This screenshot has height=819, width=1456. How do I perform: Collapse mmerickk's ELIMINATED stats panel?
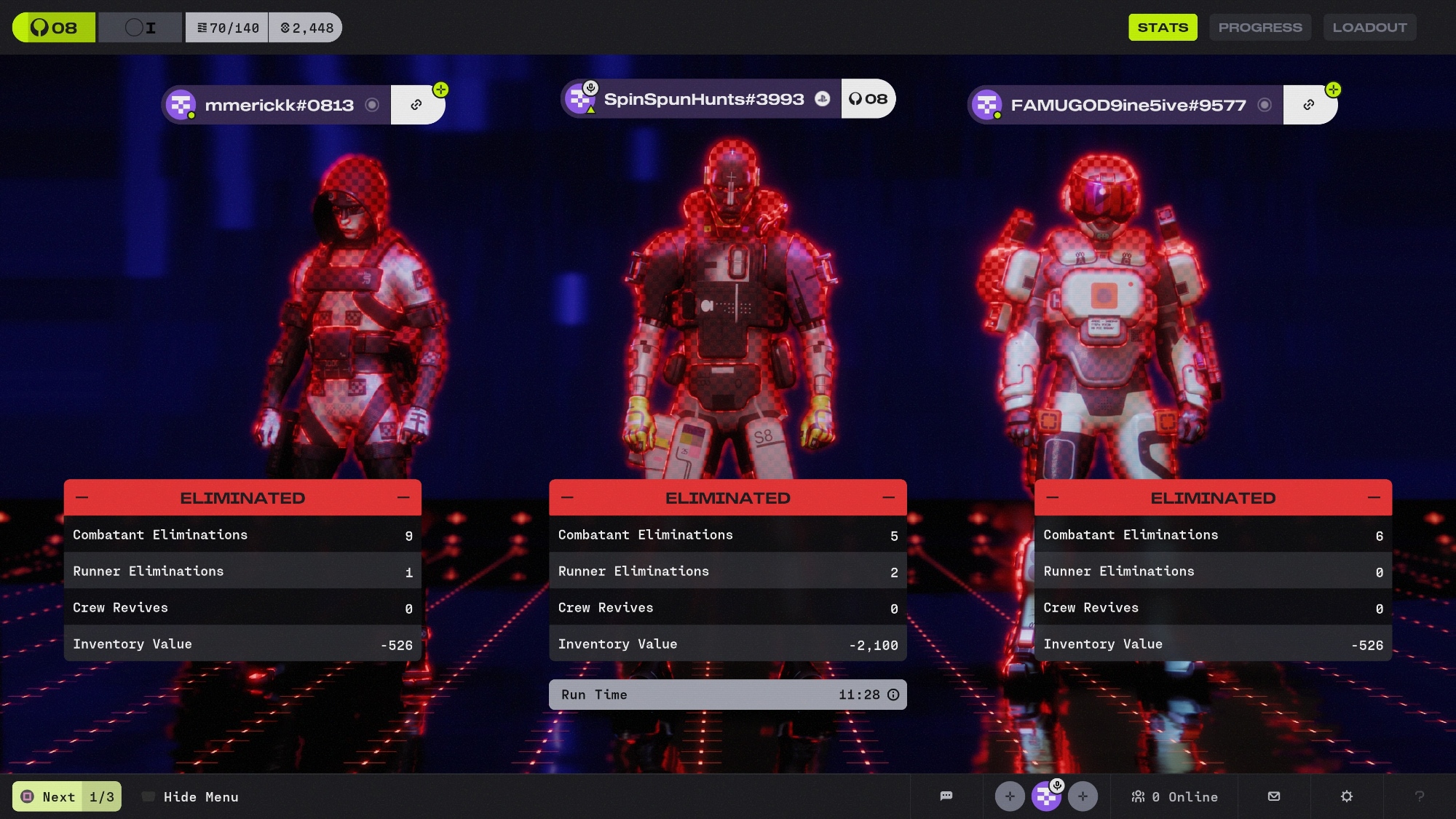point(403,497)
